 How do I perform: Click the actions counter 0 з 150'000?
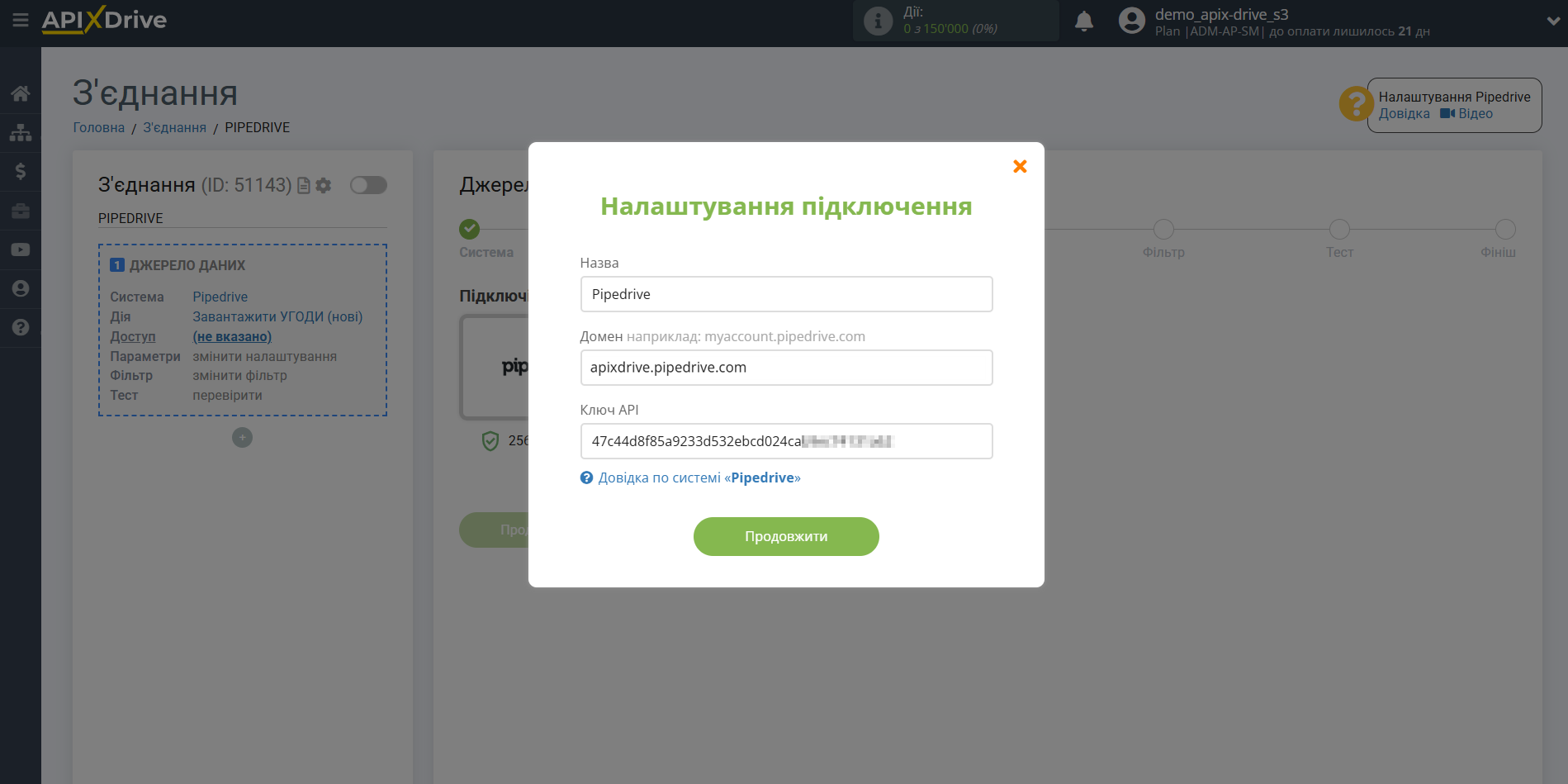[x=950, y=29]
